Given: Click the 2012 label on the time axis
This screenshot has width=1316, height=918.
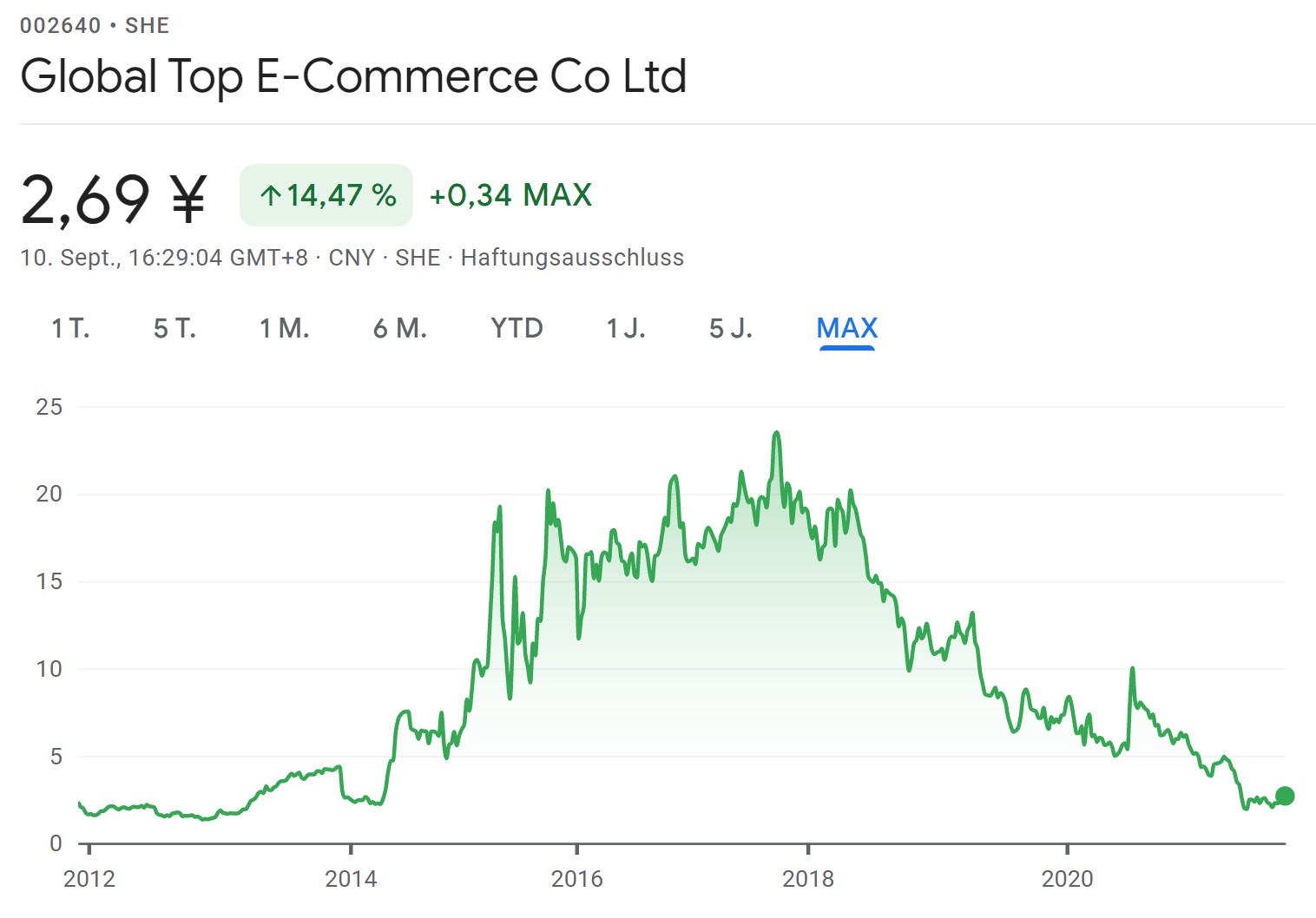Looking at the screenshot, I should (89, 879).
